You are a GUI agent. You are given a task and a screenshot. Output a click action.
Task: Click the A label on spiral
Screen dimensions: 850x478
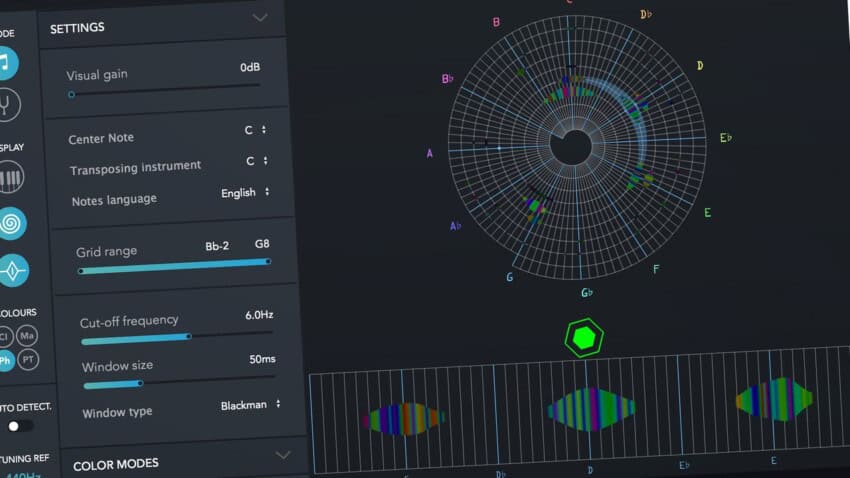[430, 153]
